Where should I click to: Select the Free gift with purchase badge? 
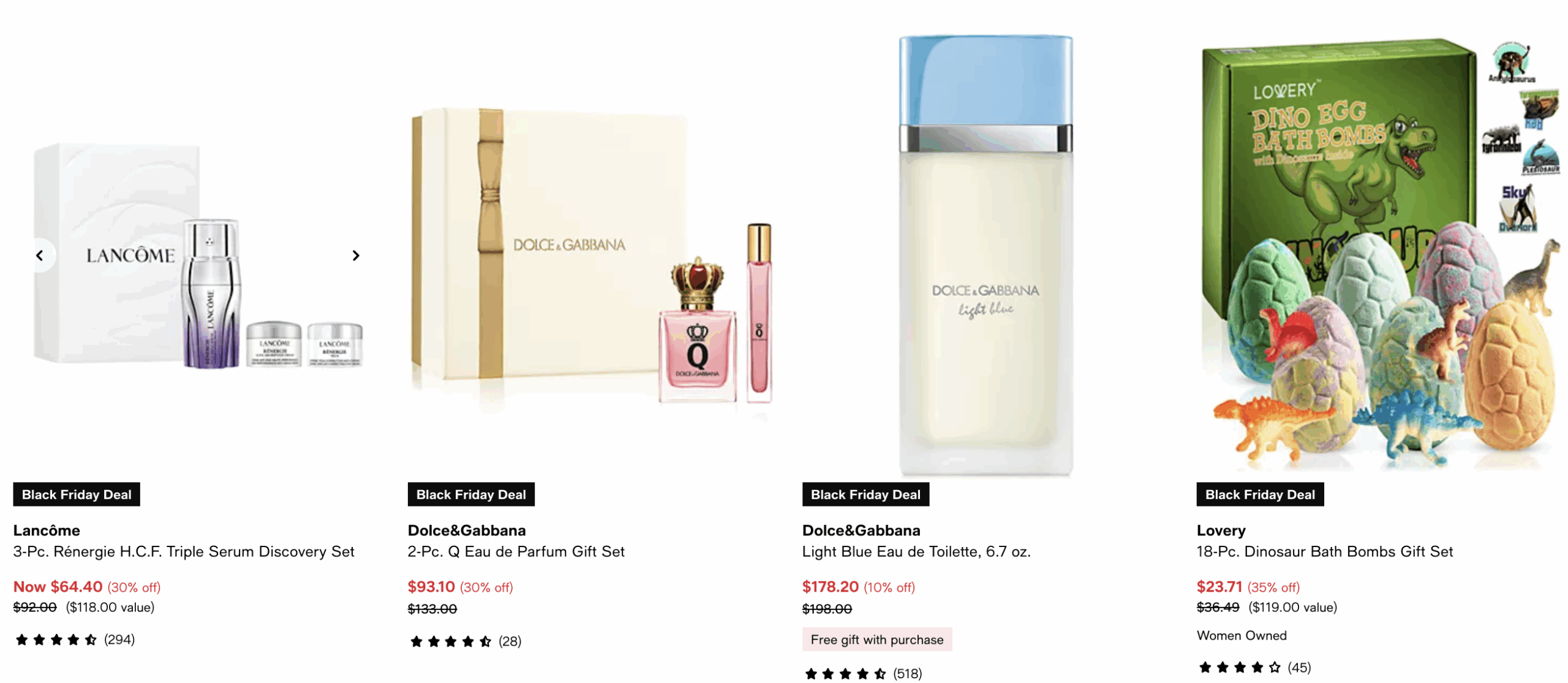point(876,639)
